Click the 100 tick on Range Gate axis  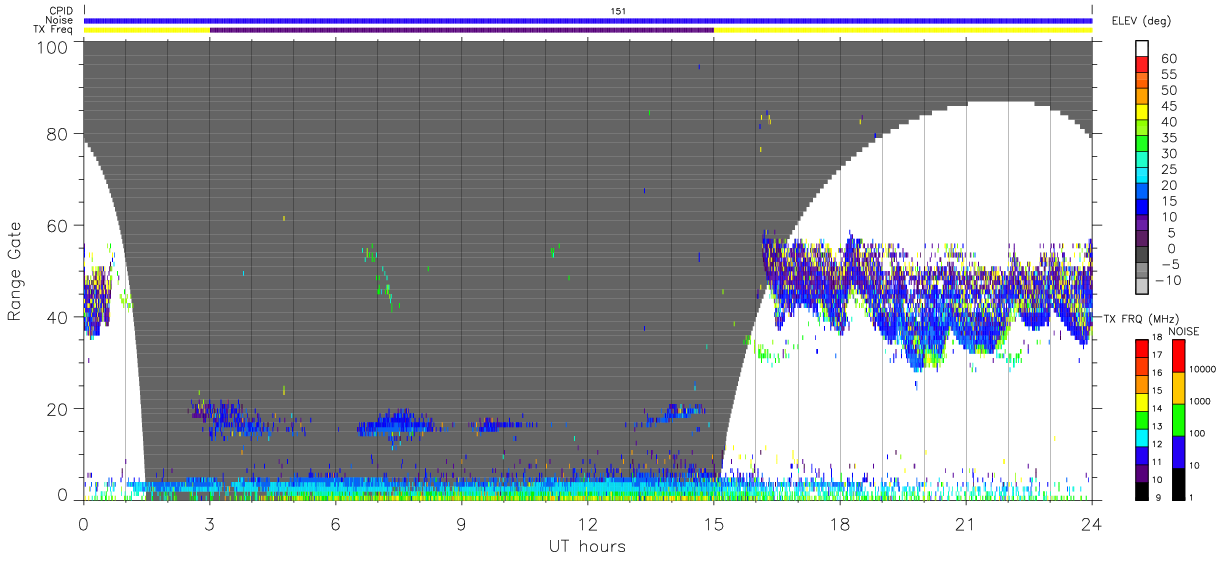click(53, 46)
